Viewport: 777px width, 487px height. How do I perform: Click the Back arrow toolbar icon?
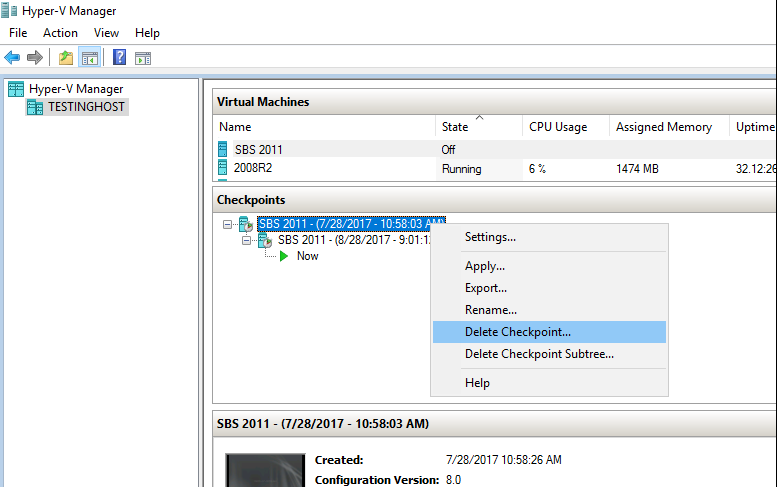(x=12, y=58)
